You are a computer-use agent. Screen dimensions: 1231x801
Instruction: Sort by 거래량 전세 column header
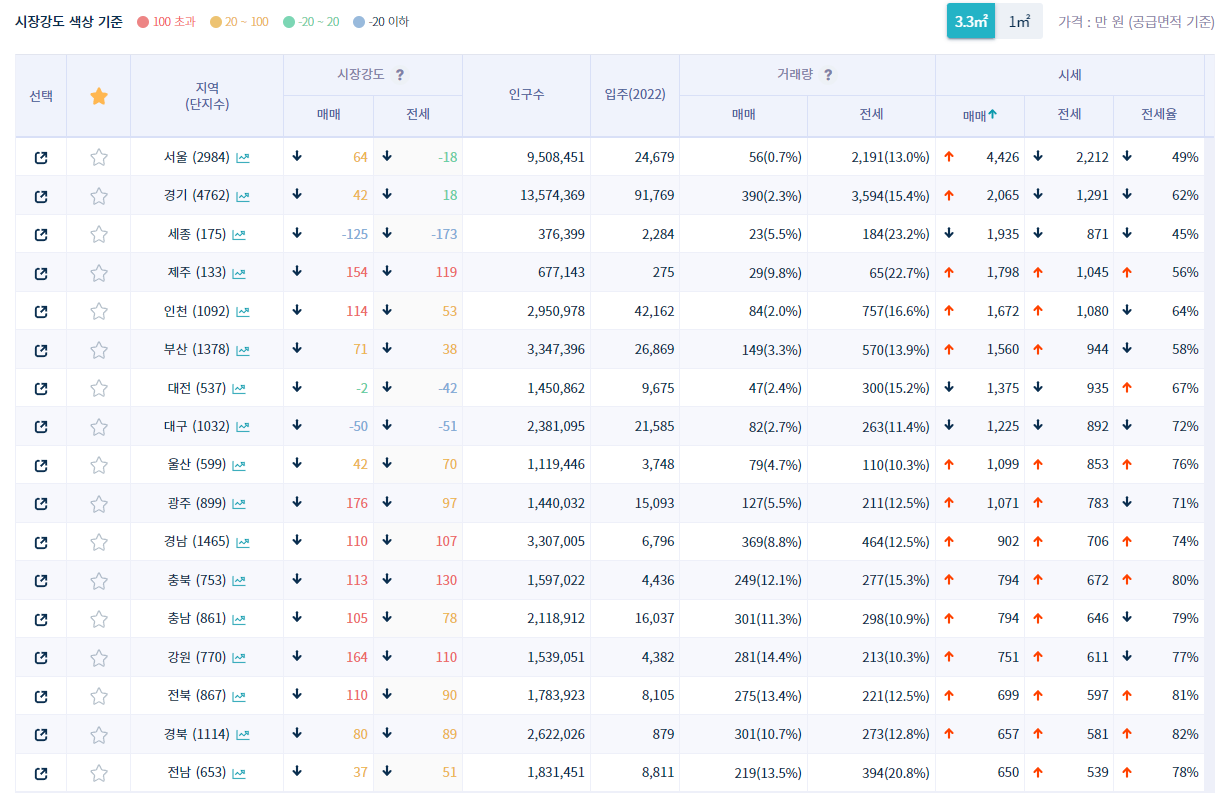tap(871, 115)
